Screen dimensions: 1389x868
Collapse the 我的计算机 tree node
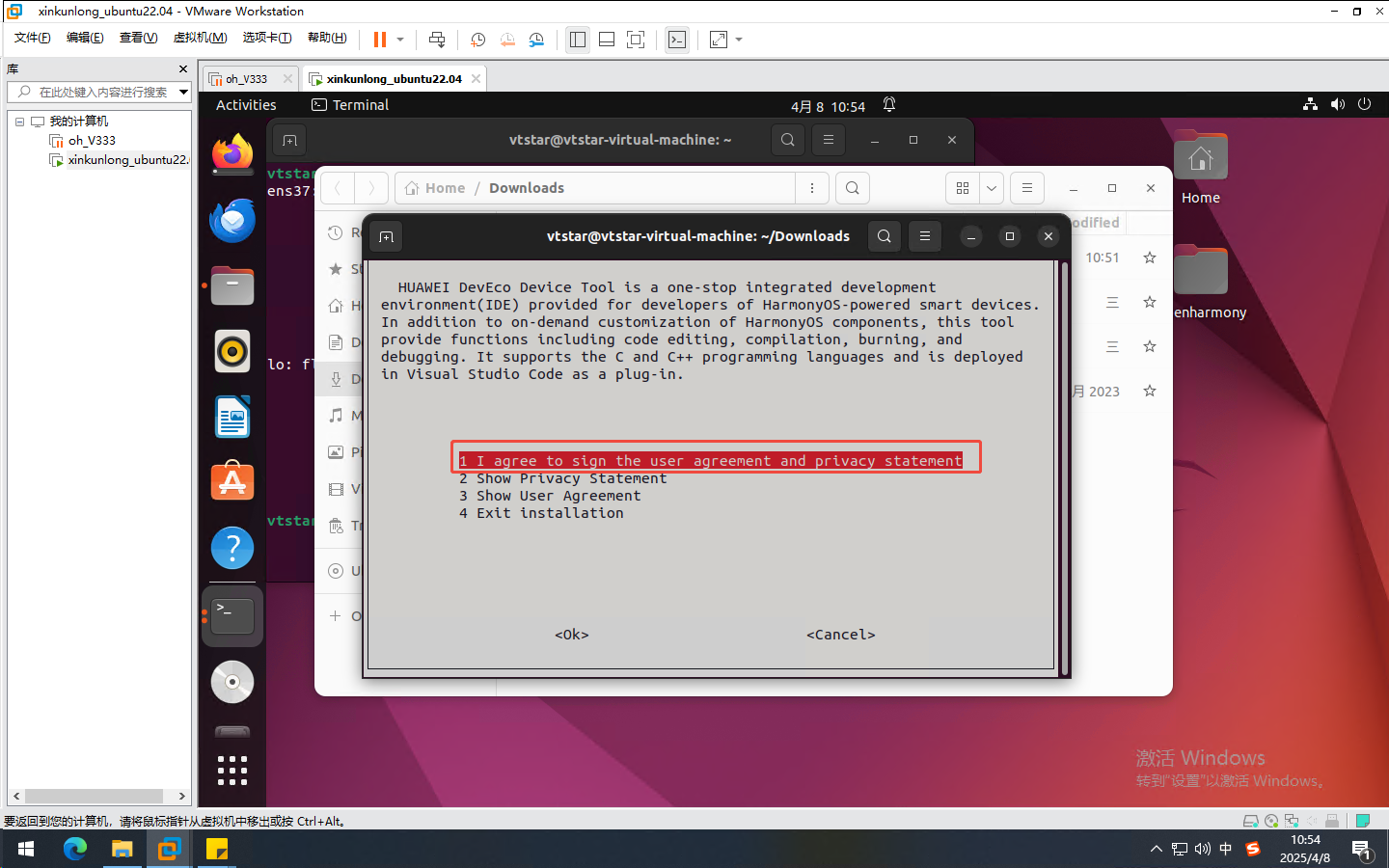tap(19, 122)
